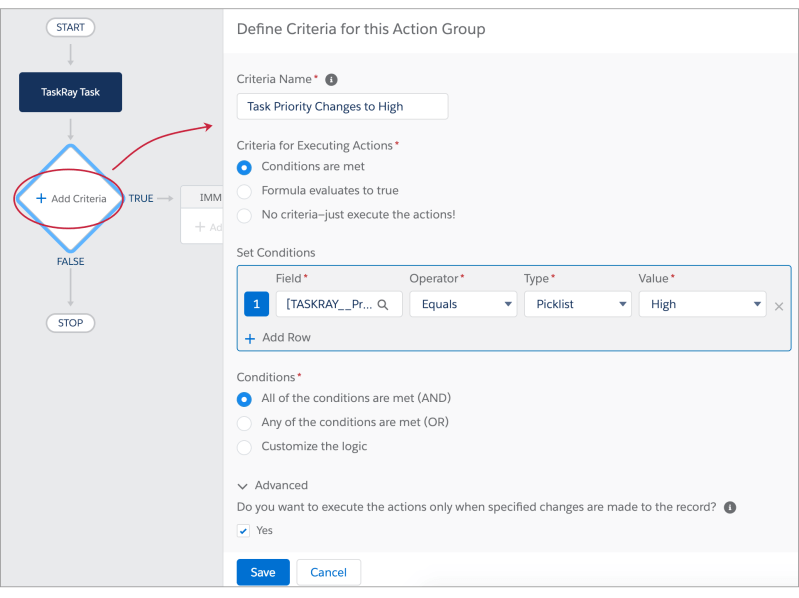Click the info icon beside Criteria Name
The width and height of the screenshot is (799, 598).
(x=331, y=79)
